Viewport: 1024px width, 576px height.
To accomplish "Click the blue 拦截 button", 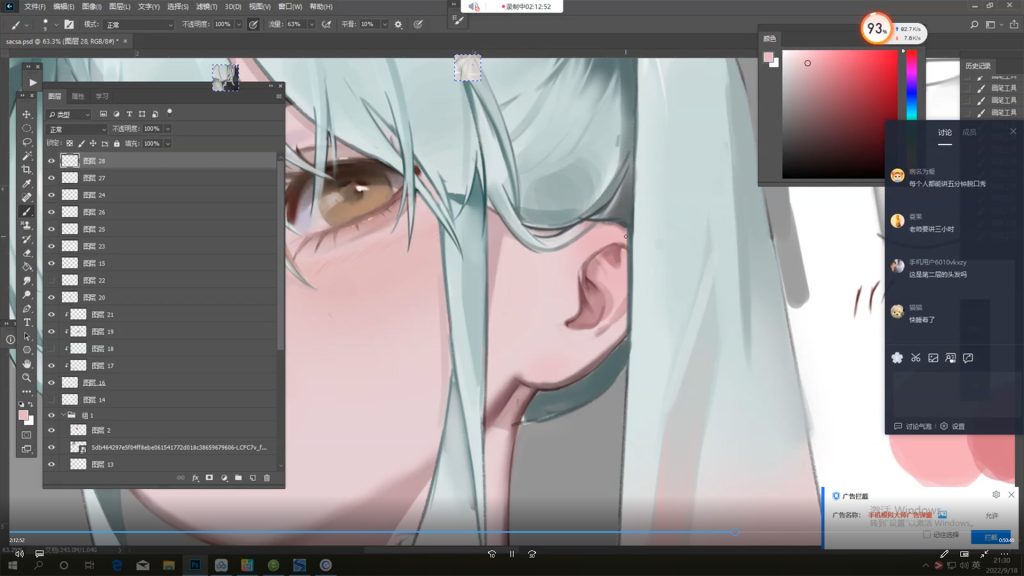I will [990, 537].
